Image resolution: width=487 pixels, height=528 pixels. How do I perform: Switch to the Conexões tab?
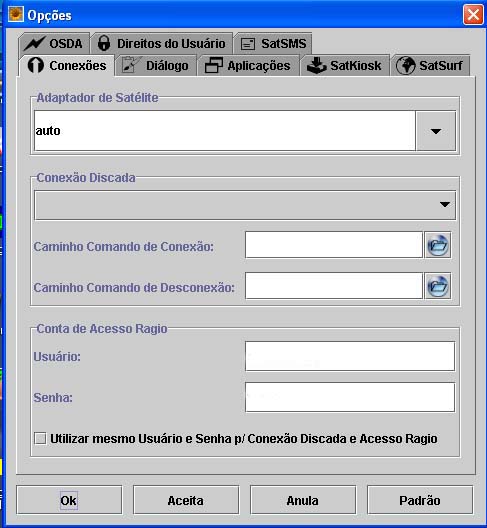pos(67,65)
